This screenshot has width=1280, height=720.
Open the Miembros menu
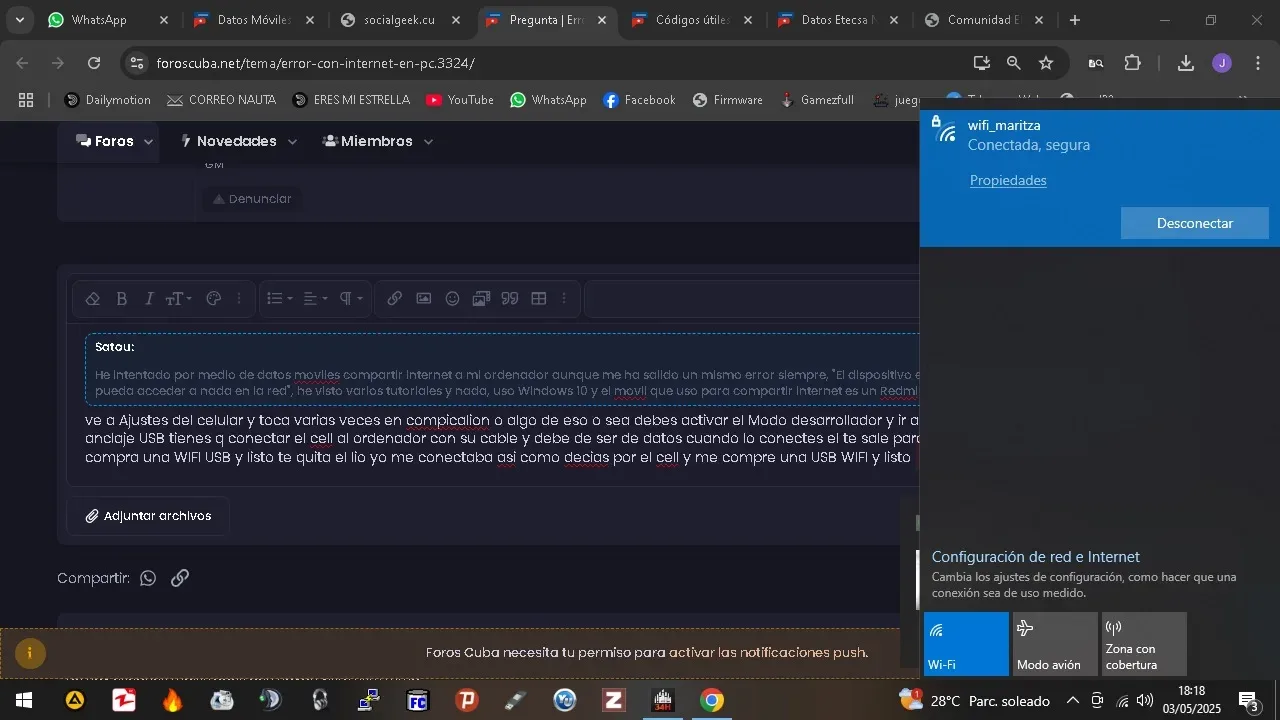(378, 142)
